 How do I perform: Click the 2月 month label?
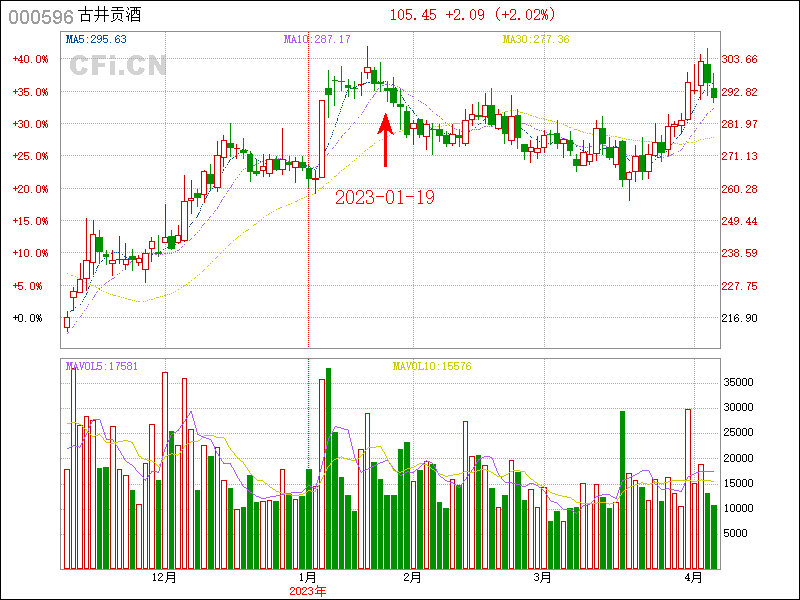point(412,578)
